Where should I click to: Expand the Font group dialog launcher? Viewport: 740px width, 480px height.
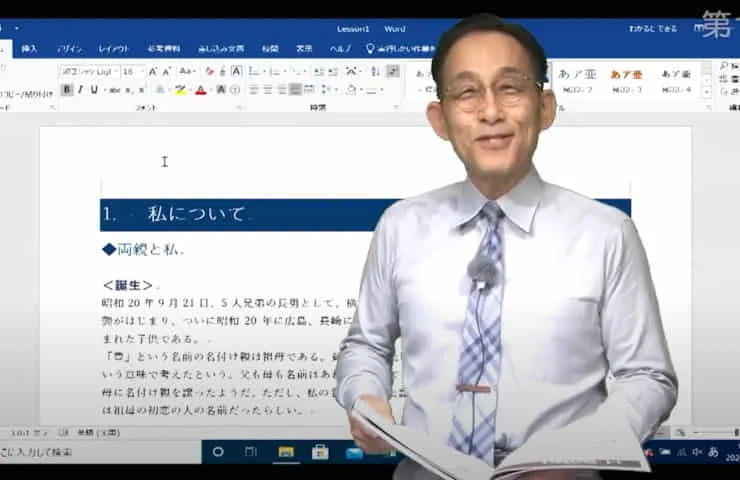[x=238, y=107]
